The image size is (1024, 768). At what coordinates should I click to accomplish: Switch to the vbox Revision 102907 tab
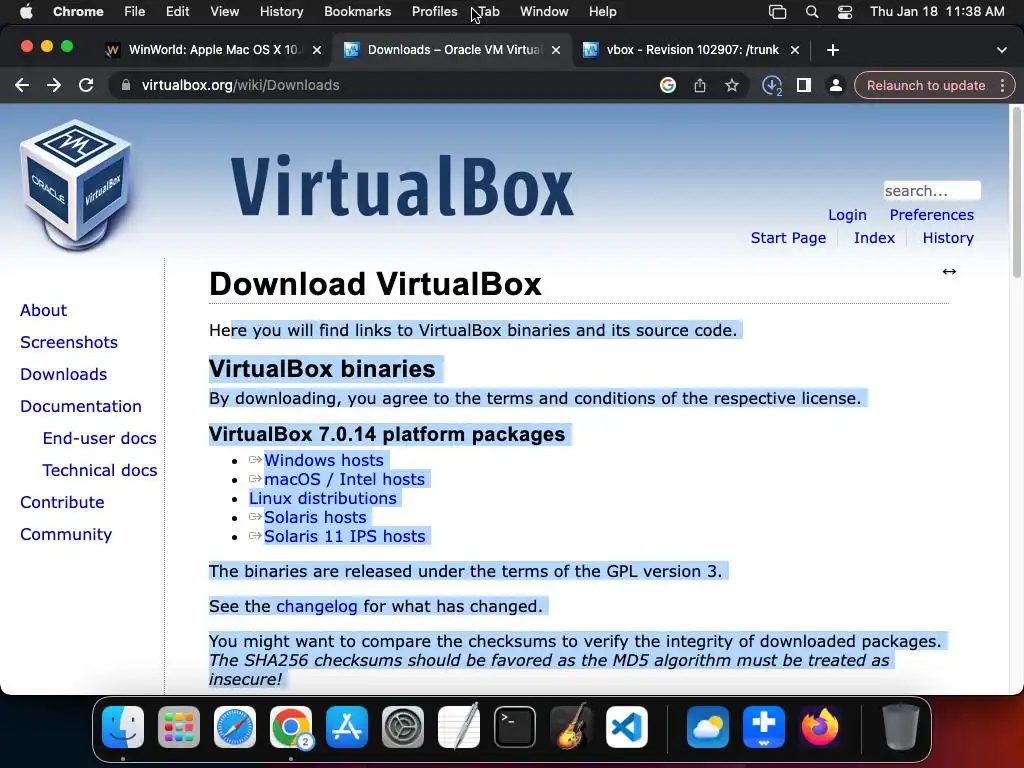pyautogui.click(x=692, y=50)
